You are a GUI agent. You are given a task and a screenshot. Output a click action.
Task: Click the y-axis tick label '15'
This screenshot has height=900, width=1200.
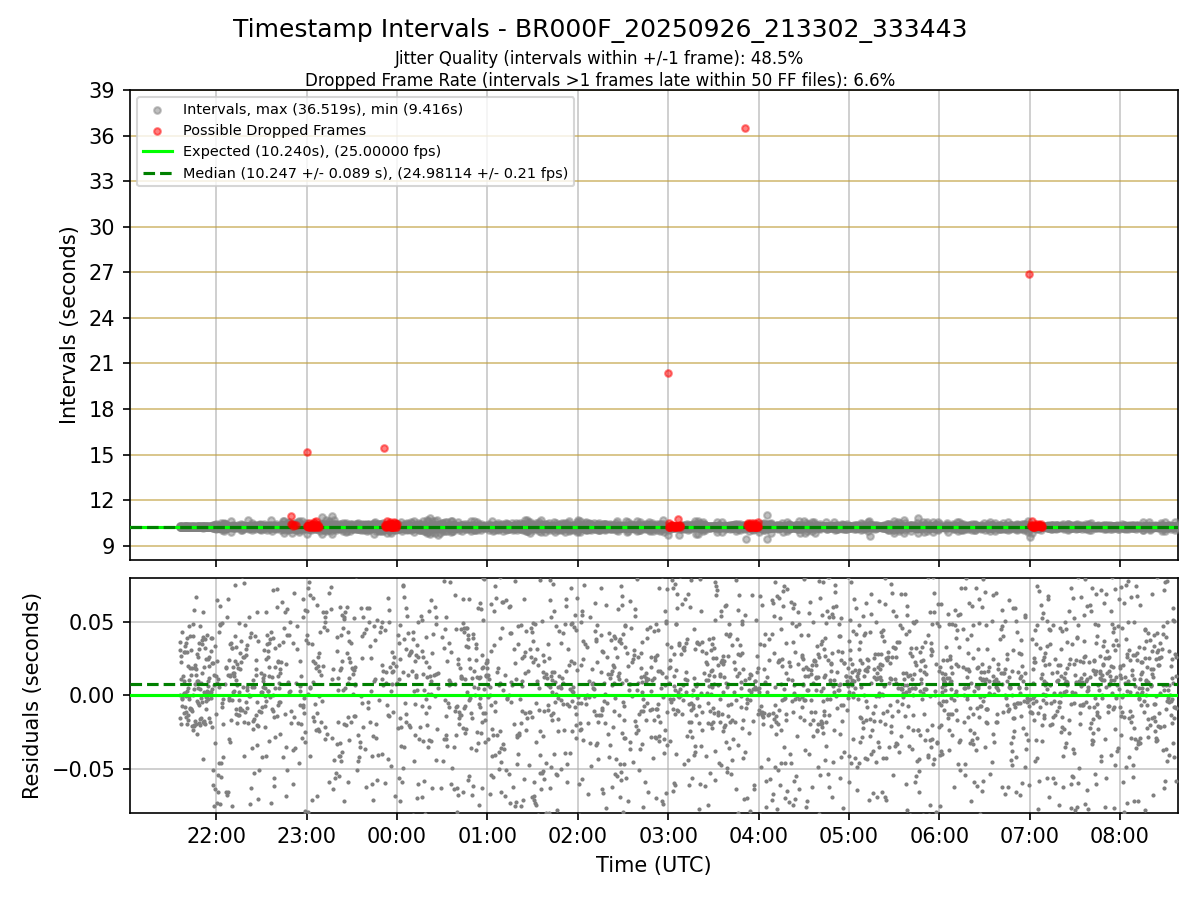pos(101,455)
